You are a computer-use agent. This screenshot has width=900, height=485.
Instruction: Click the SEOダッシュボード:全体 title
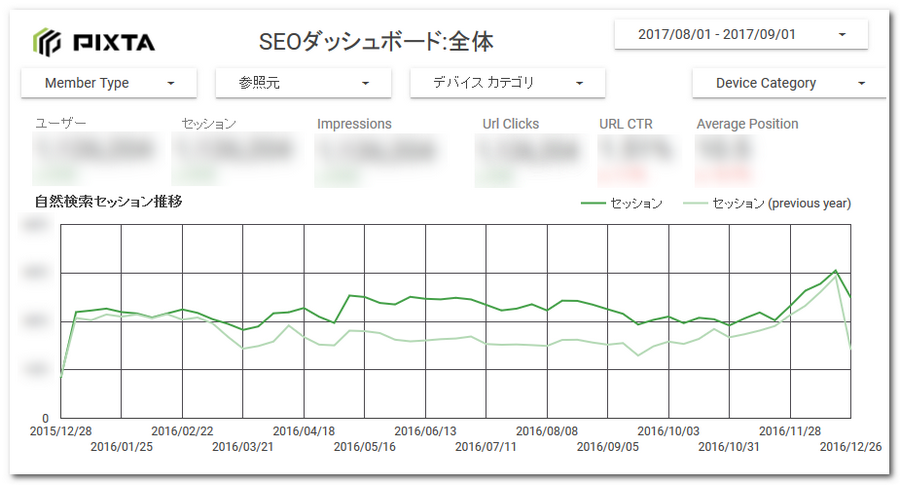(376, 42)
